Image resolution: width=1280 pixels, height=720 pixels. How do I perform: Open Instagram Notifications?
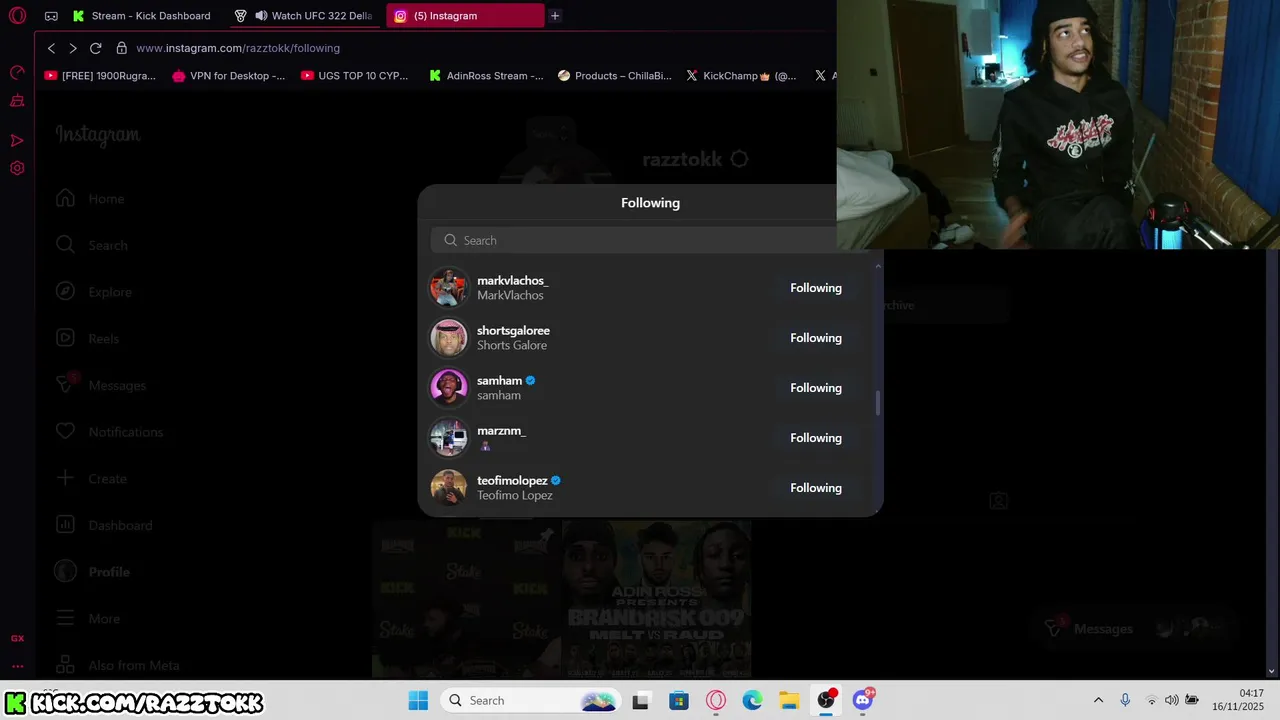pyautogui.click(x=109, y=432)
